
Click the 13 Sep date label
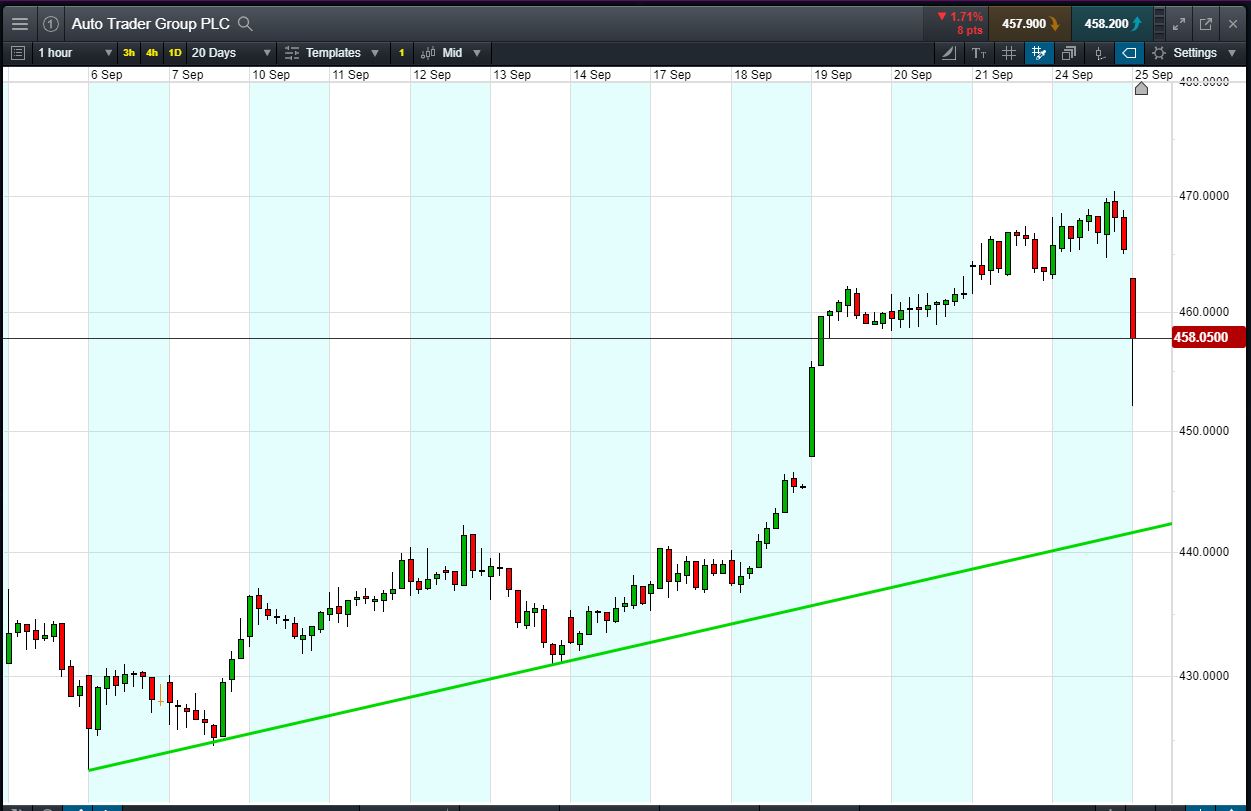coord(512,74)
